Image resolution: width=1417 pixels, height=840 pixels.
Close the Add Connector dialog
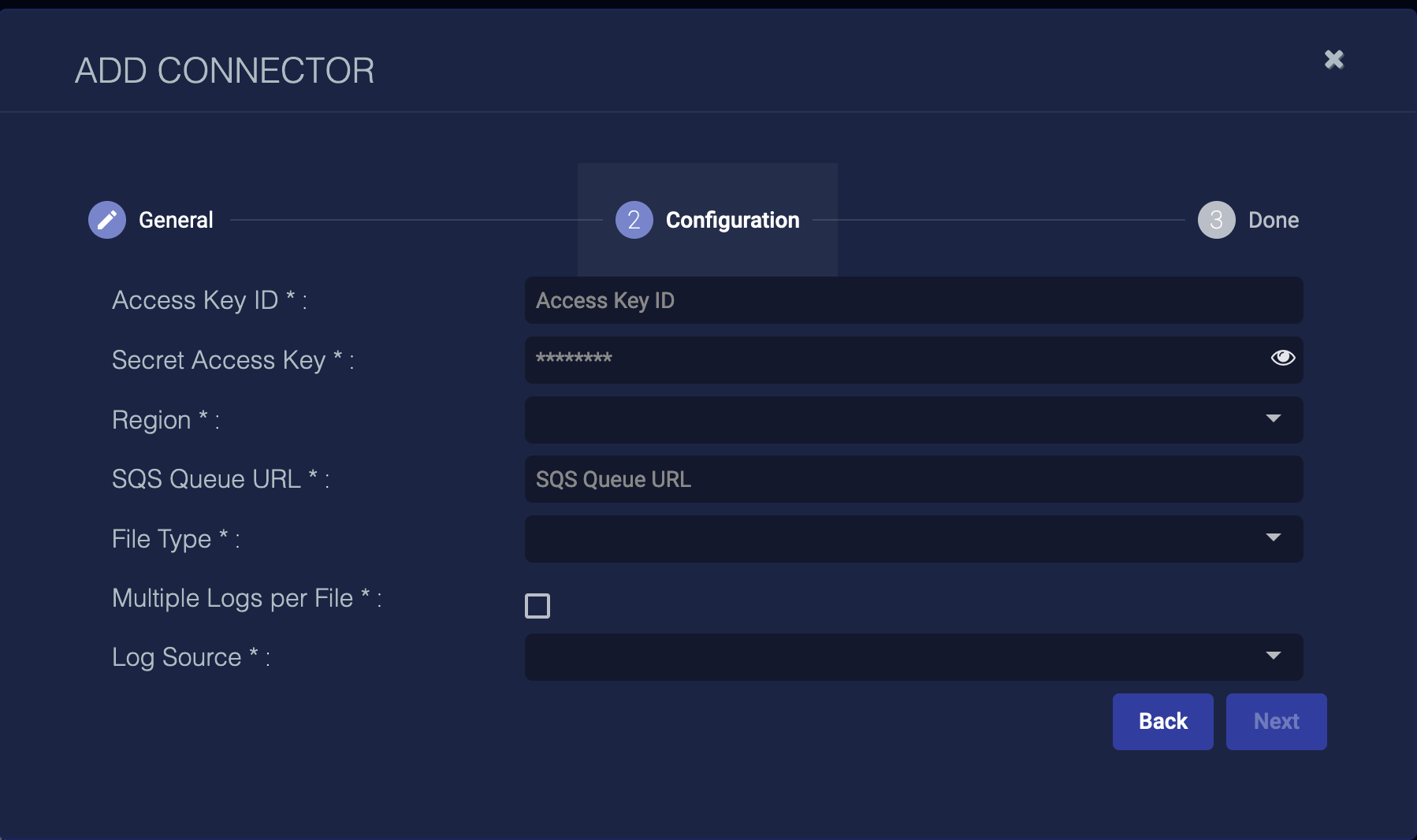click(x=1333, y=60)
